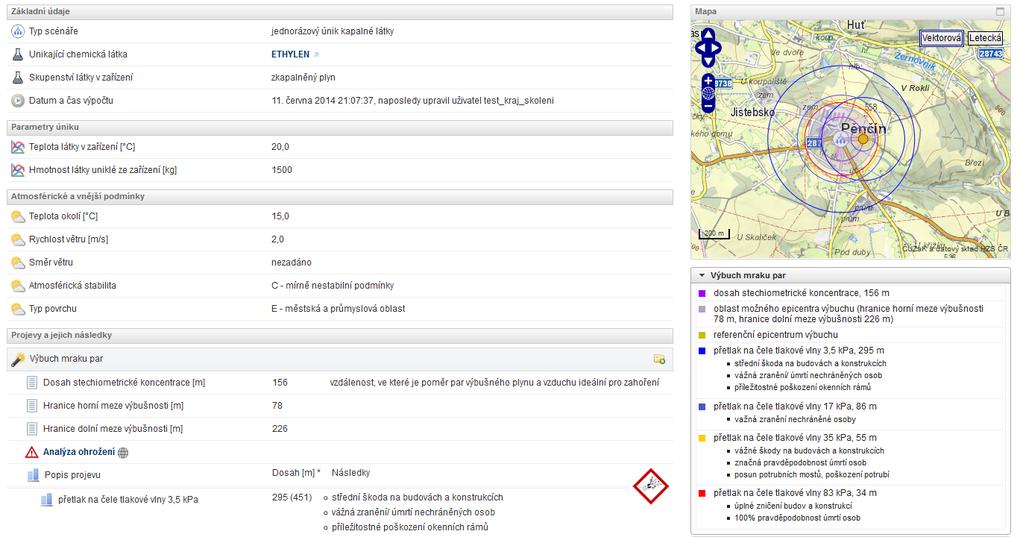Image resolution: width=1023 pixels, height=537 pixels.
Task: Pan the map left with the arrow control
Action: 700,48
